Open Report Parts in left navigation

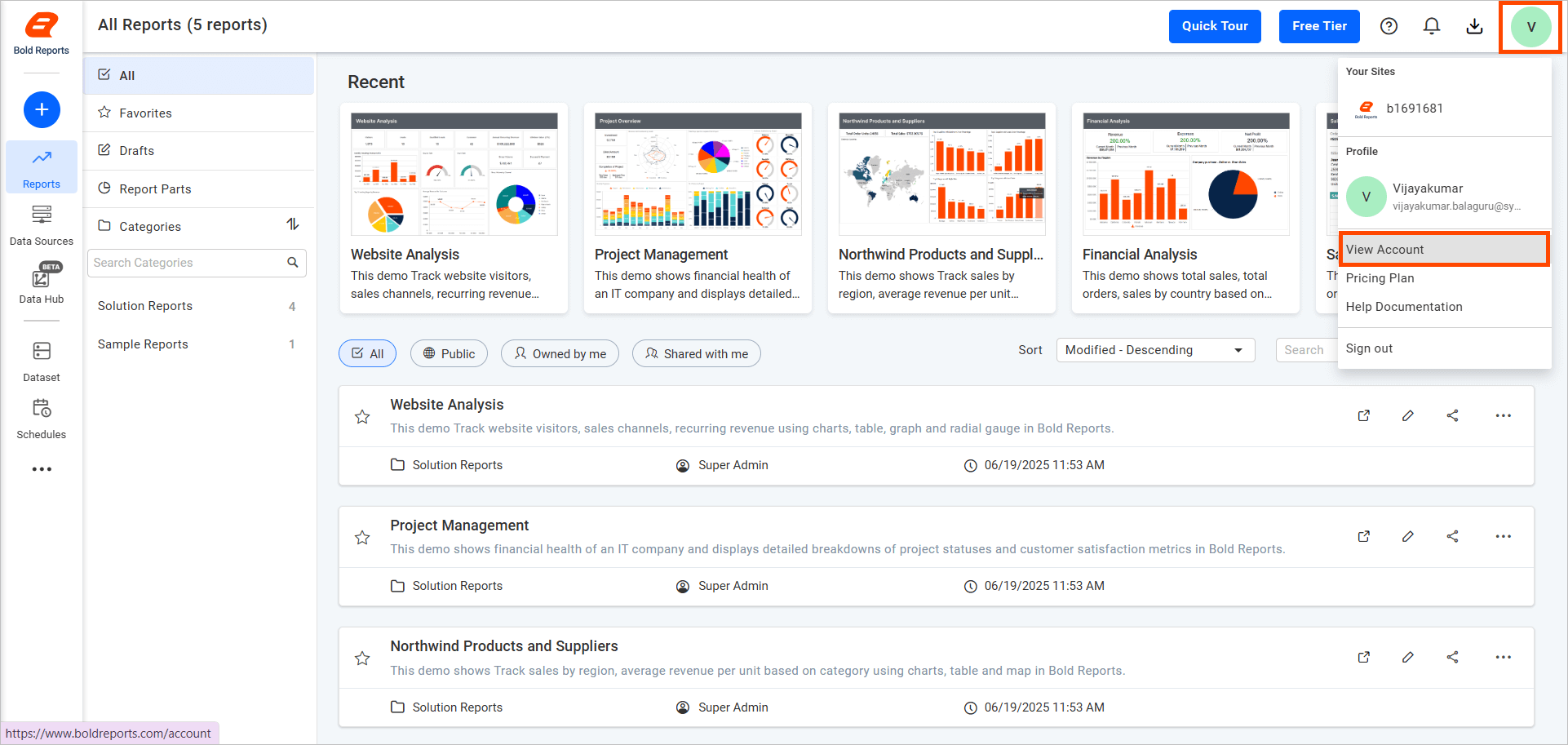click(x=199, y=188)
